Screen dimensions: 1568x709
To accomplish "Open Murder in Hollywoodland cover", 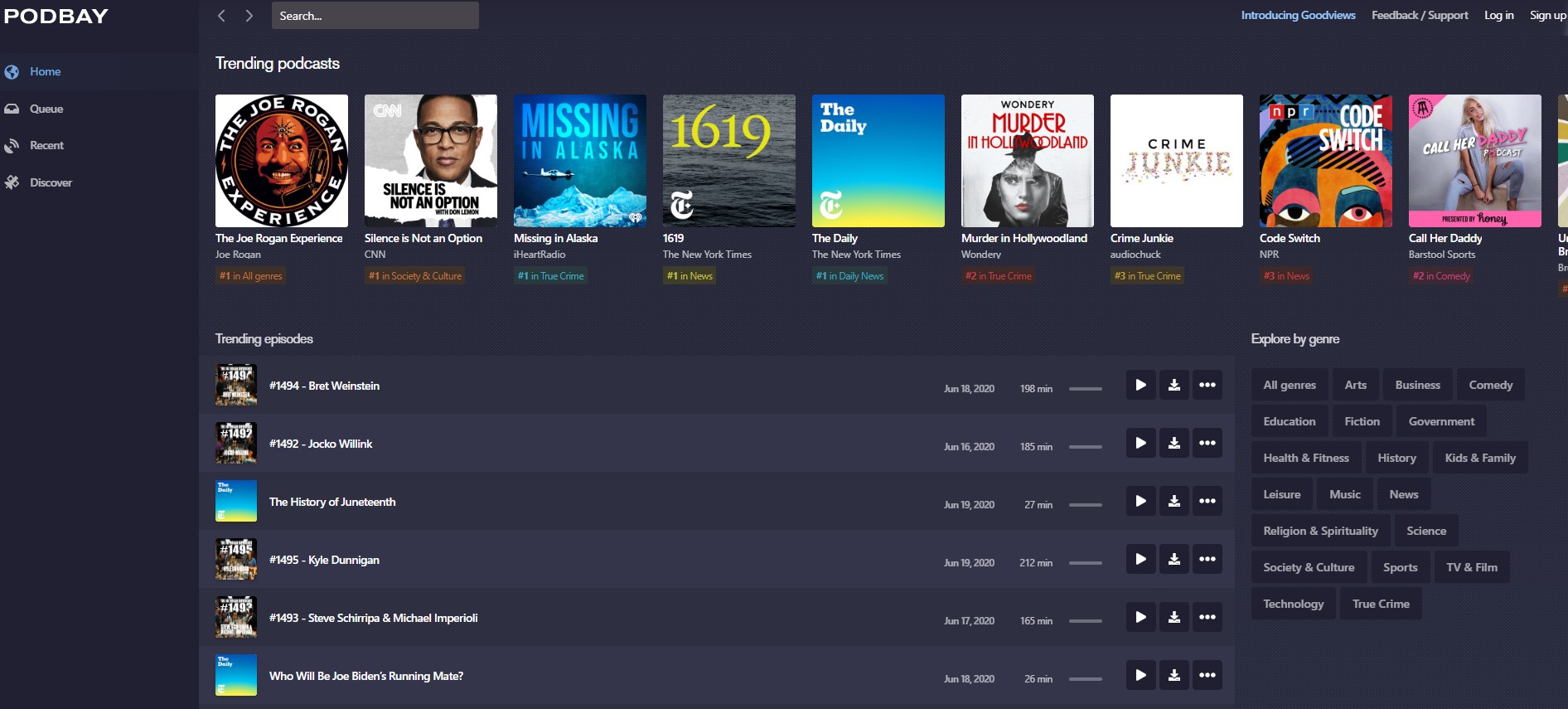I will coord(1028,161).
